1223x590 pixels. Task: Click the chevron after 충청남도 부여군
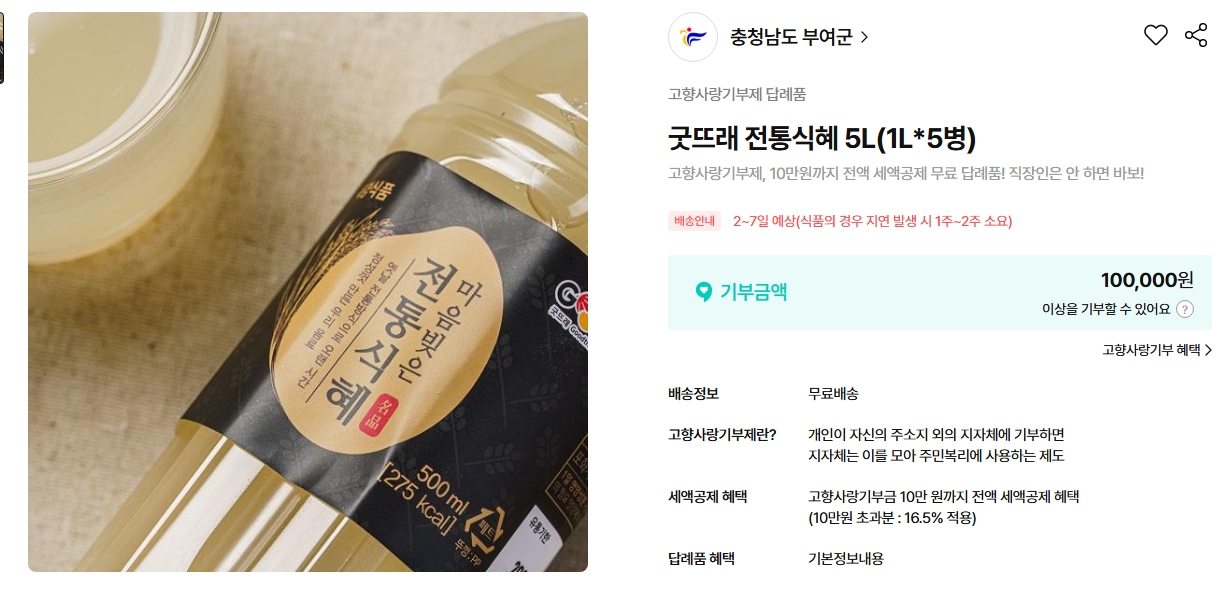coord(864,38)
